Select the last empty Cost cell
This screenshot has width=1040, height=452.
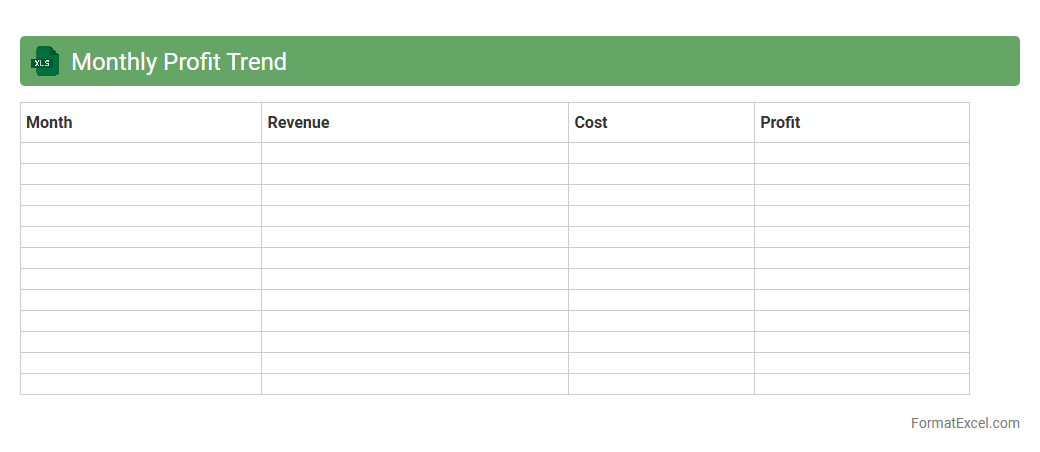661,384
